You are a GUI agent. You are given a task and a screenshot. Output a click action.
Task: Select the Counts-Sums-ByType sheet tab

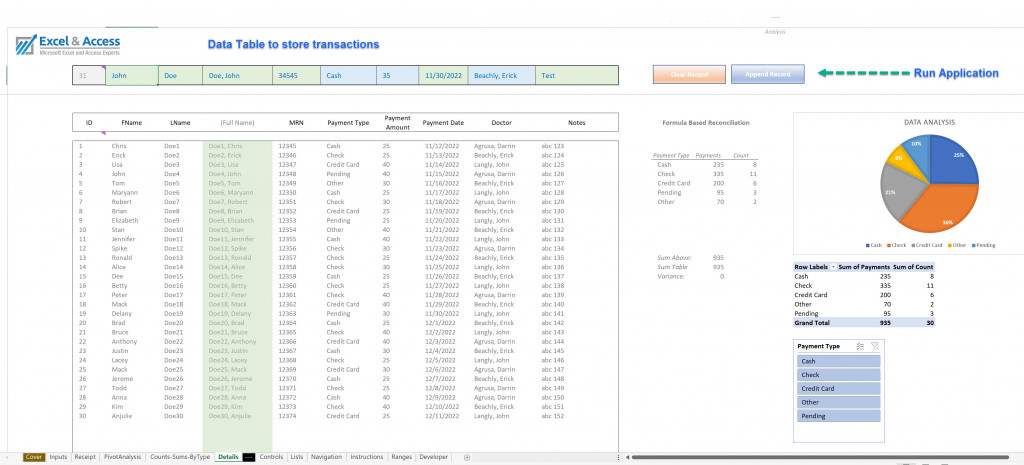[x=180, y=457]
